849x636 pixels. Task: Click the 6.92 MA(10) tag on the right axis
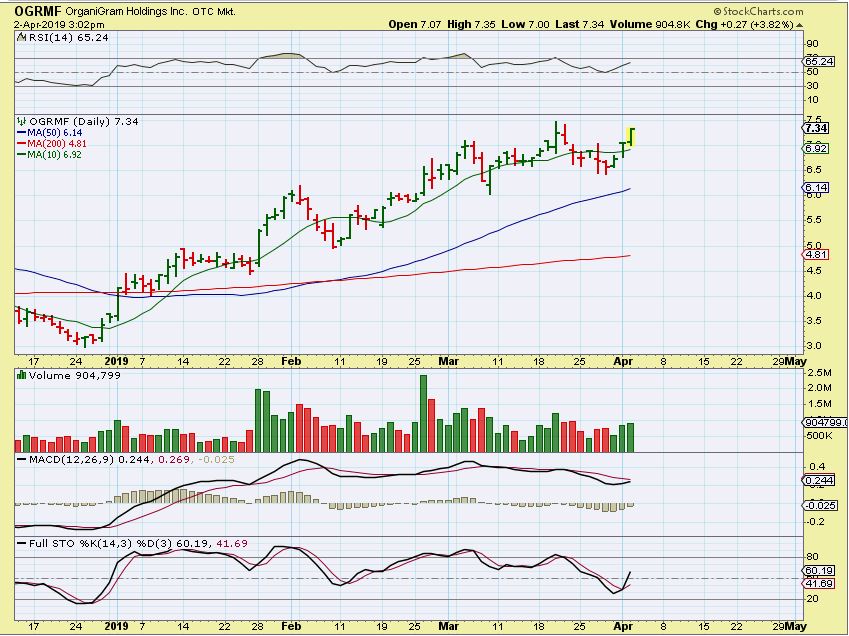click(x=816, y=148)
